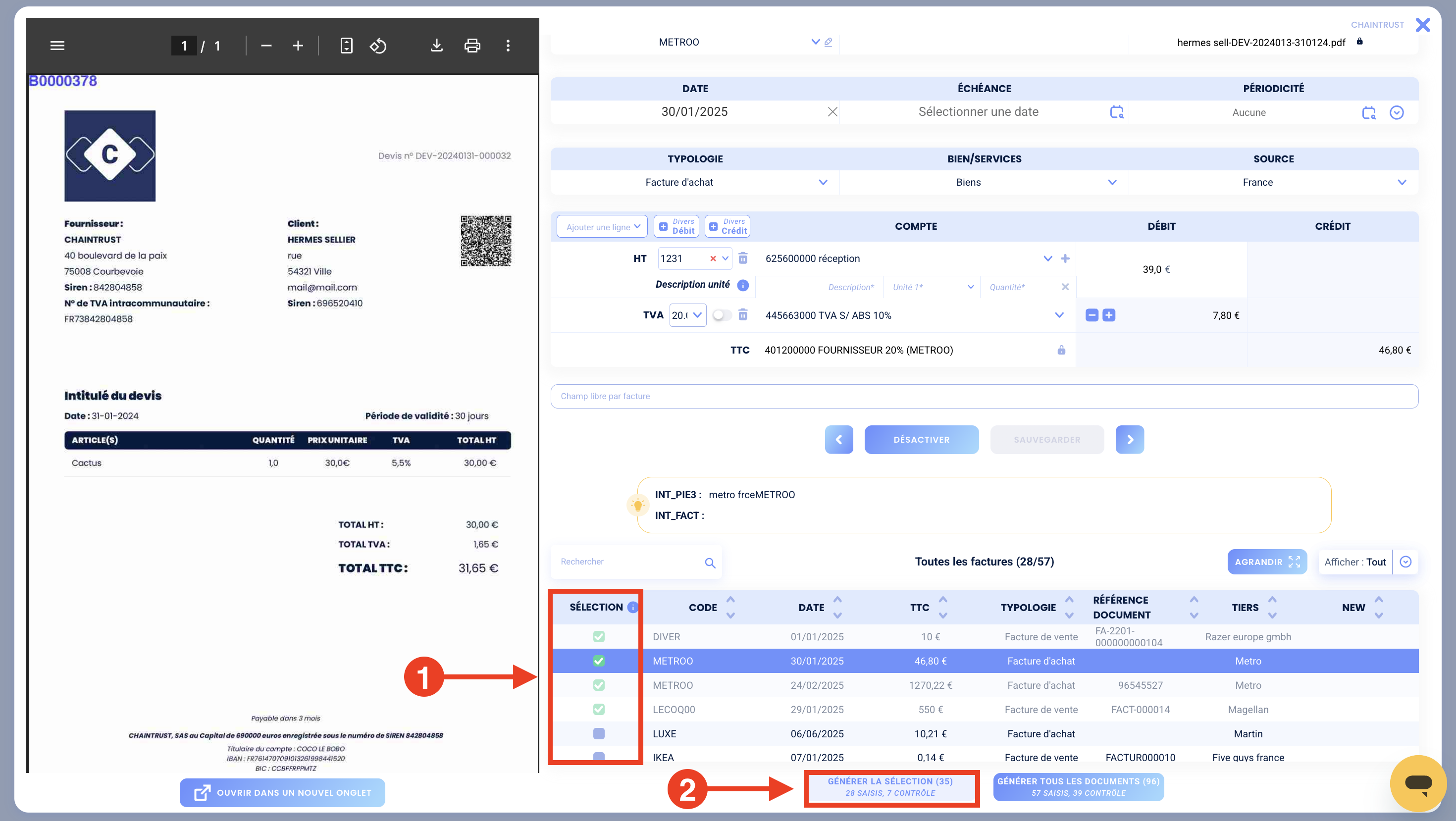Uncheck the METROO 24/02/2025 selection

pos(599,685)
